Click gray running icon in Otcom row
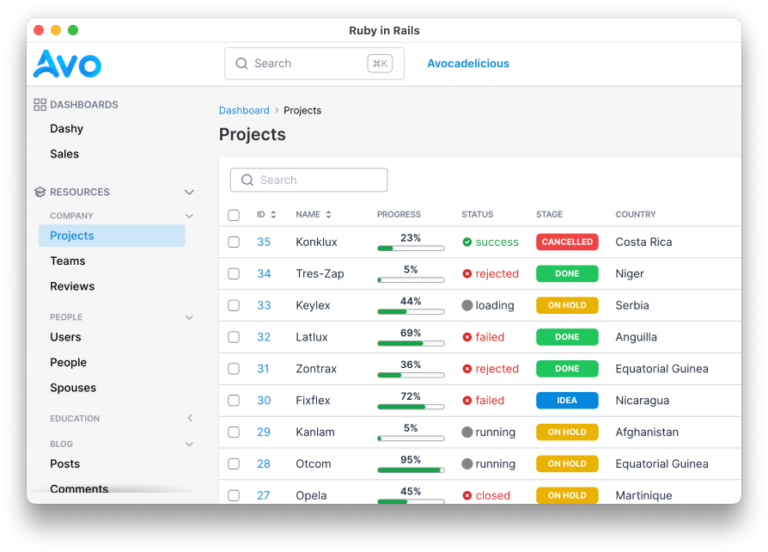This screenshot has width=768, height=552. pos(467,464)
